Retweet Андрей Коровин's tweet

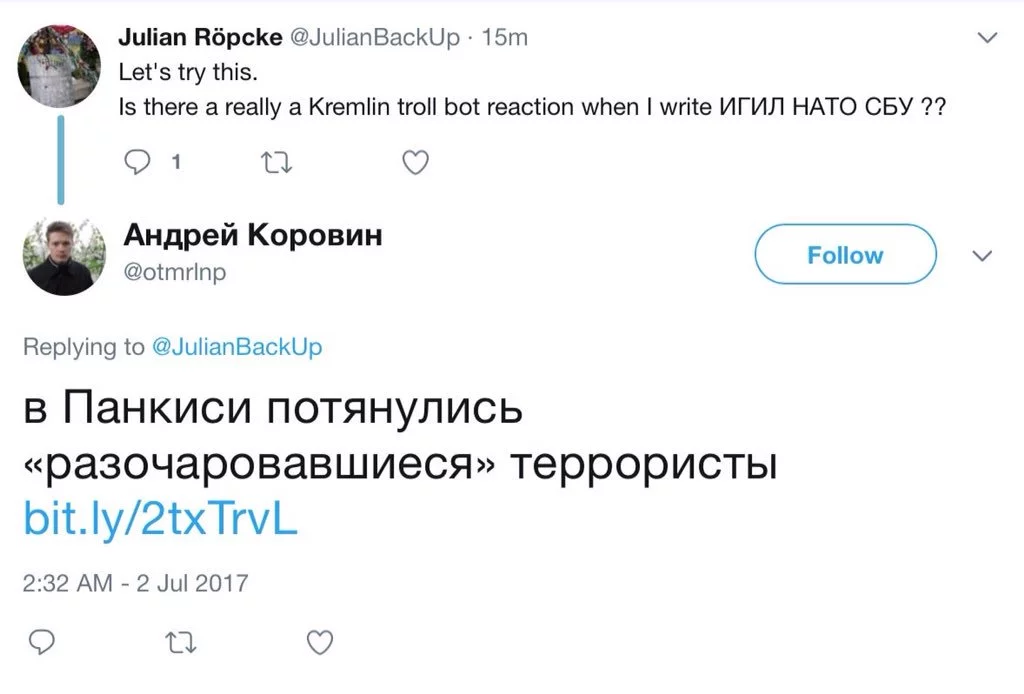tap(177, 641)
